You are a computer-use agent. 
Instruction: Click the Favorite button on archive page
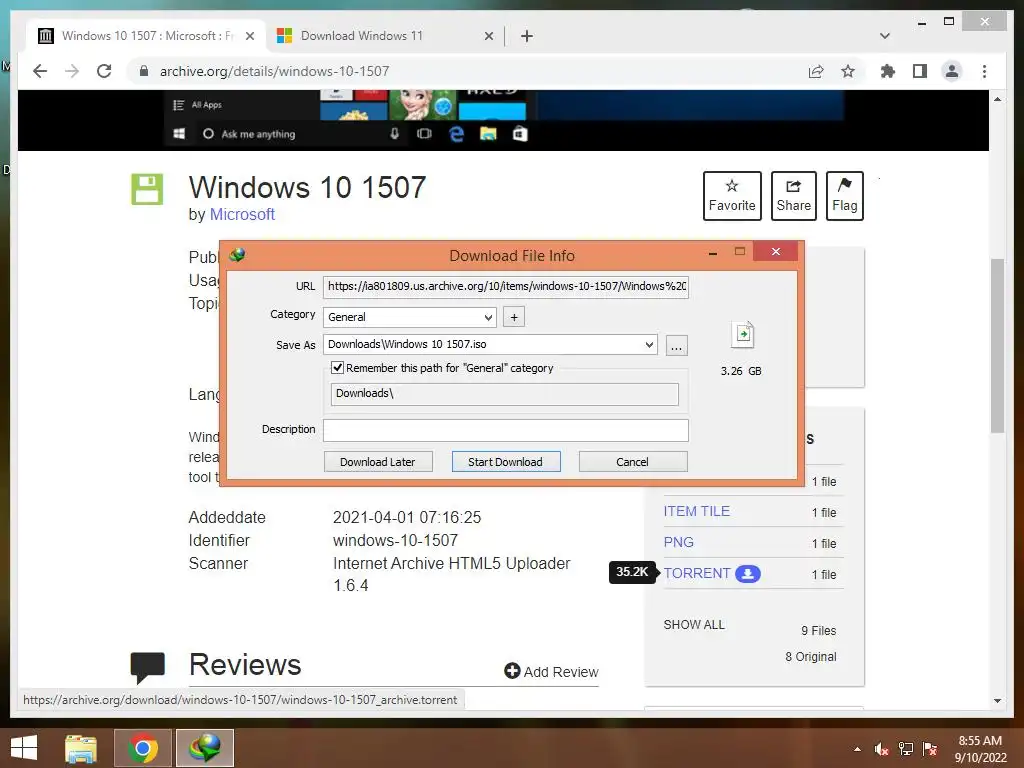click(x=732, y=196)
